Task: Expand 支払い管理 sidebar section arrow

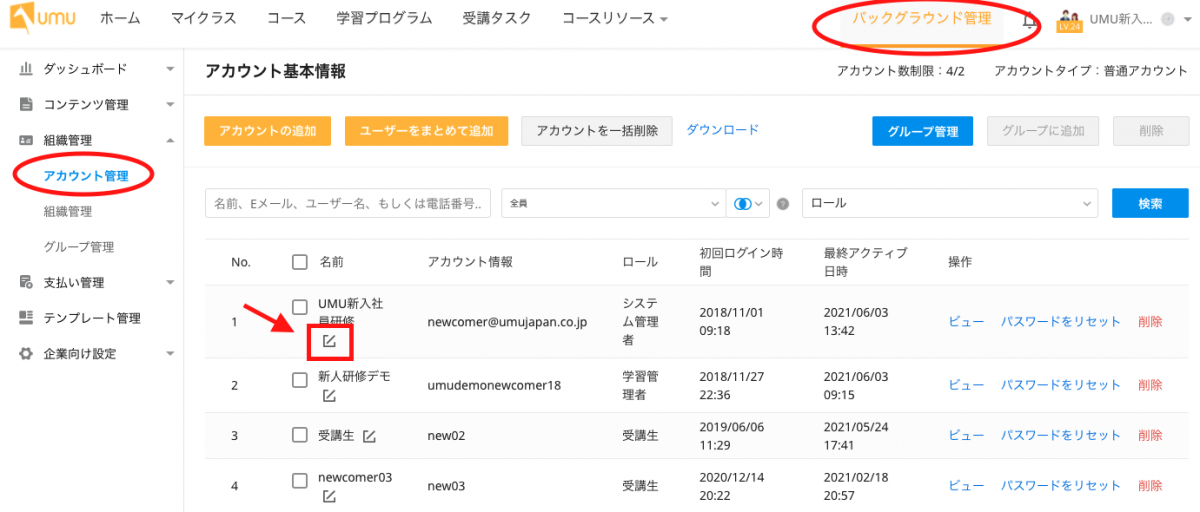Action: (x=170, y=283)
